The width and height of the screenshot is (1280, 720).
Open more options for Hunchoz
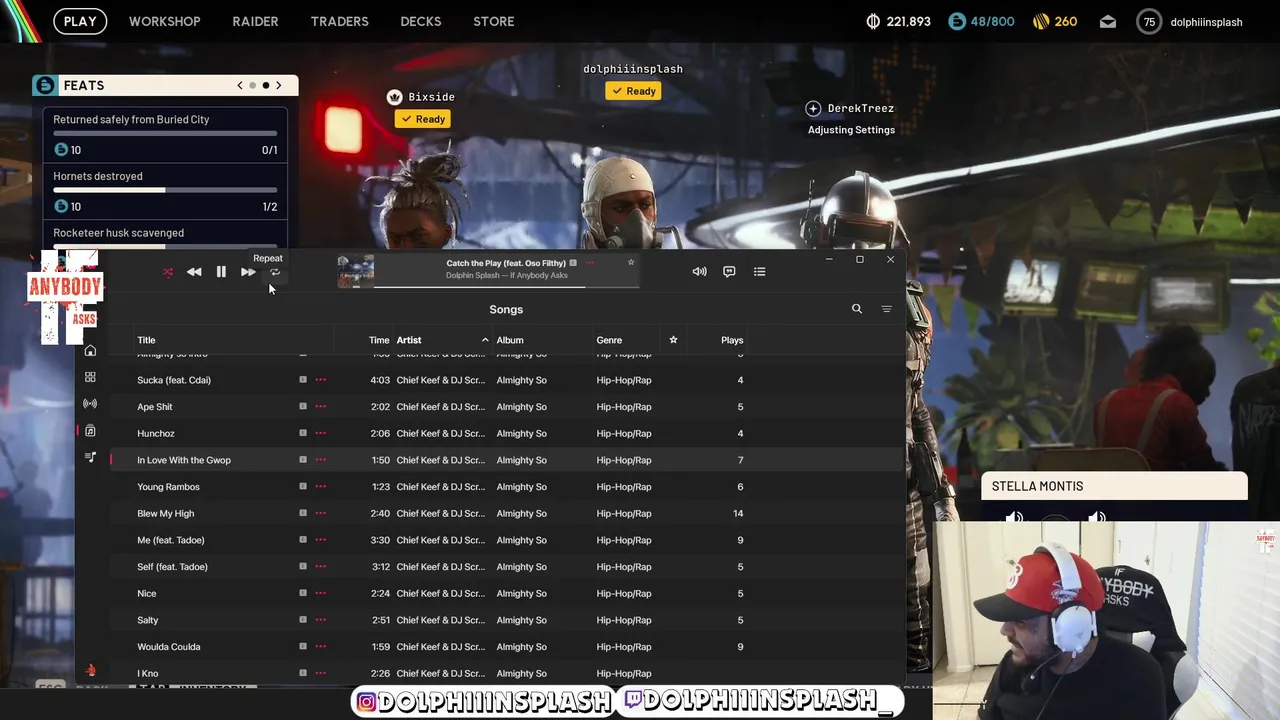pyautogui.click(x=320, y=433)
